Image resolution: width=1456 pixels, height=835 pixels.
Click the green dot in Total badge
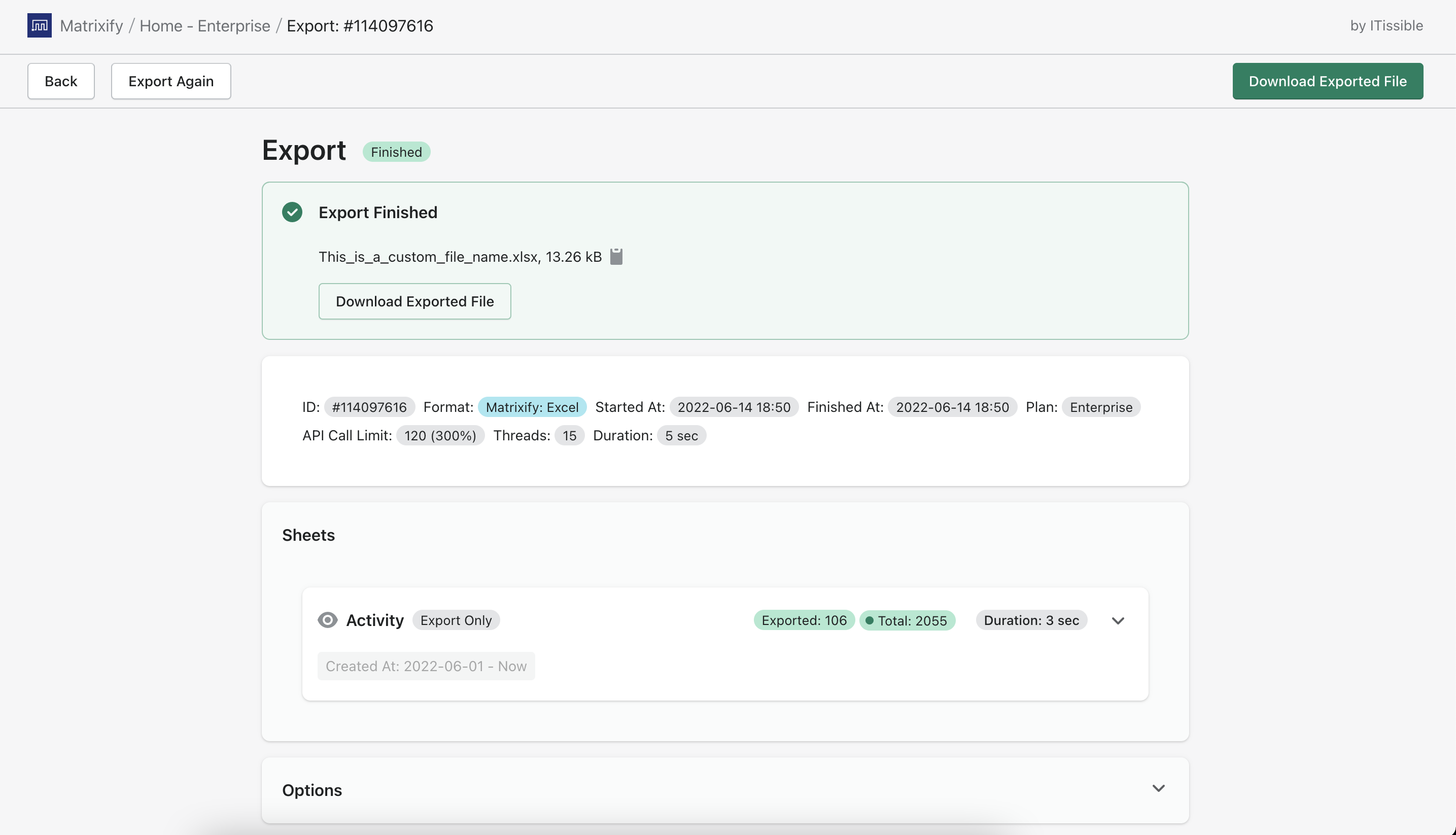(x=869, y=620)
